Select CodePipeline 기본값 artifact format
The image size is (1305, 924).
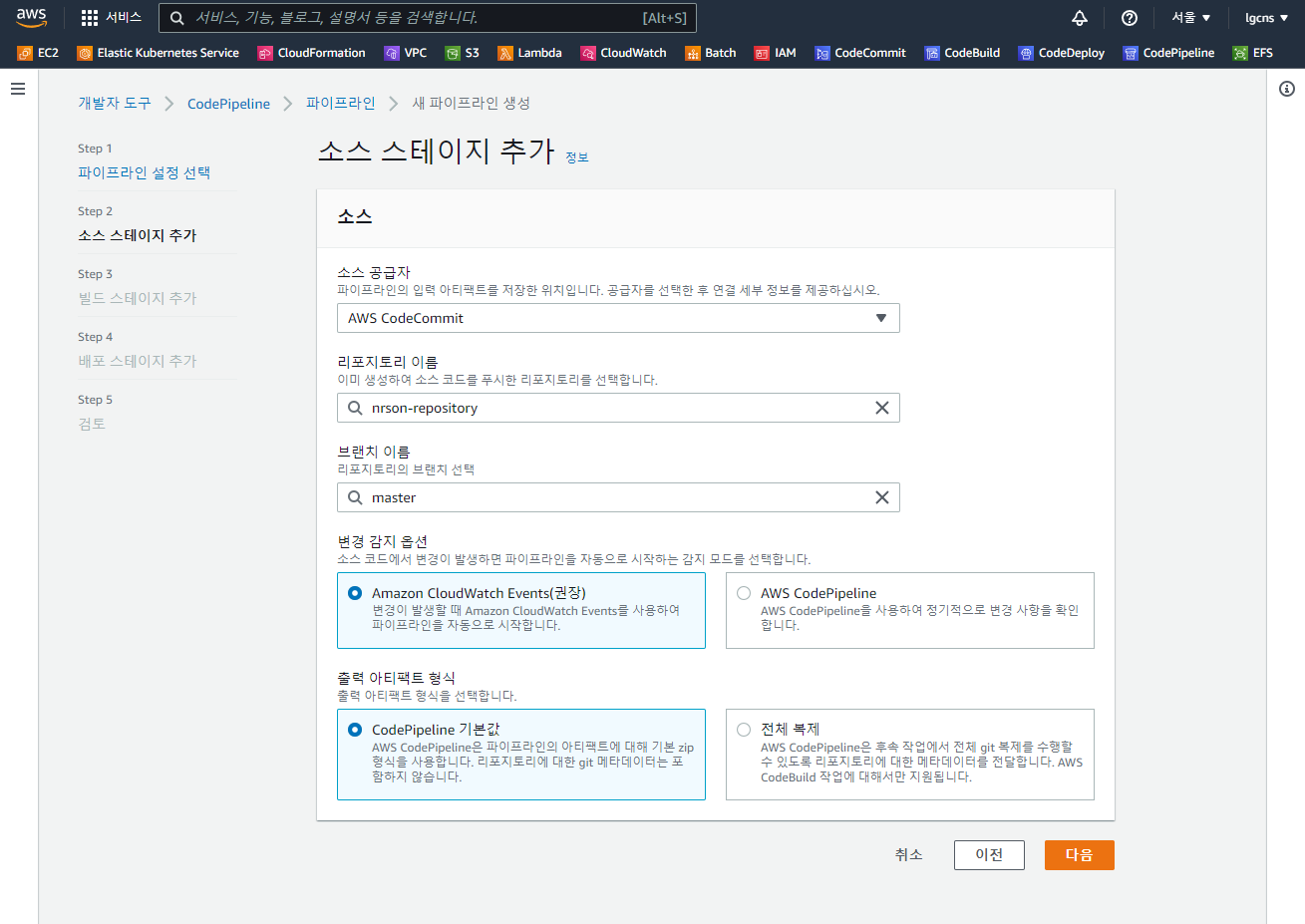click(521, 755)
